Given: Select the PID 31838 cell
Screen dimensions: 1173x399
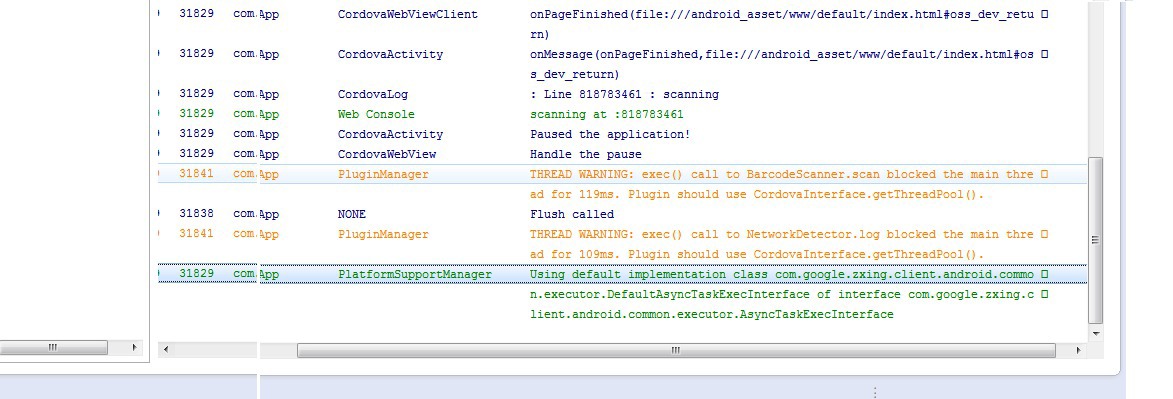Looking at the screenshot, I should click(x=196, y=213).
